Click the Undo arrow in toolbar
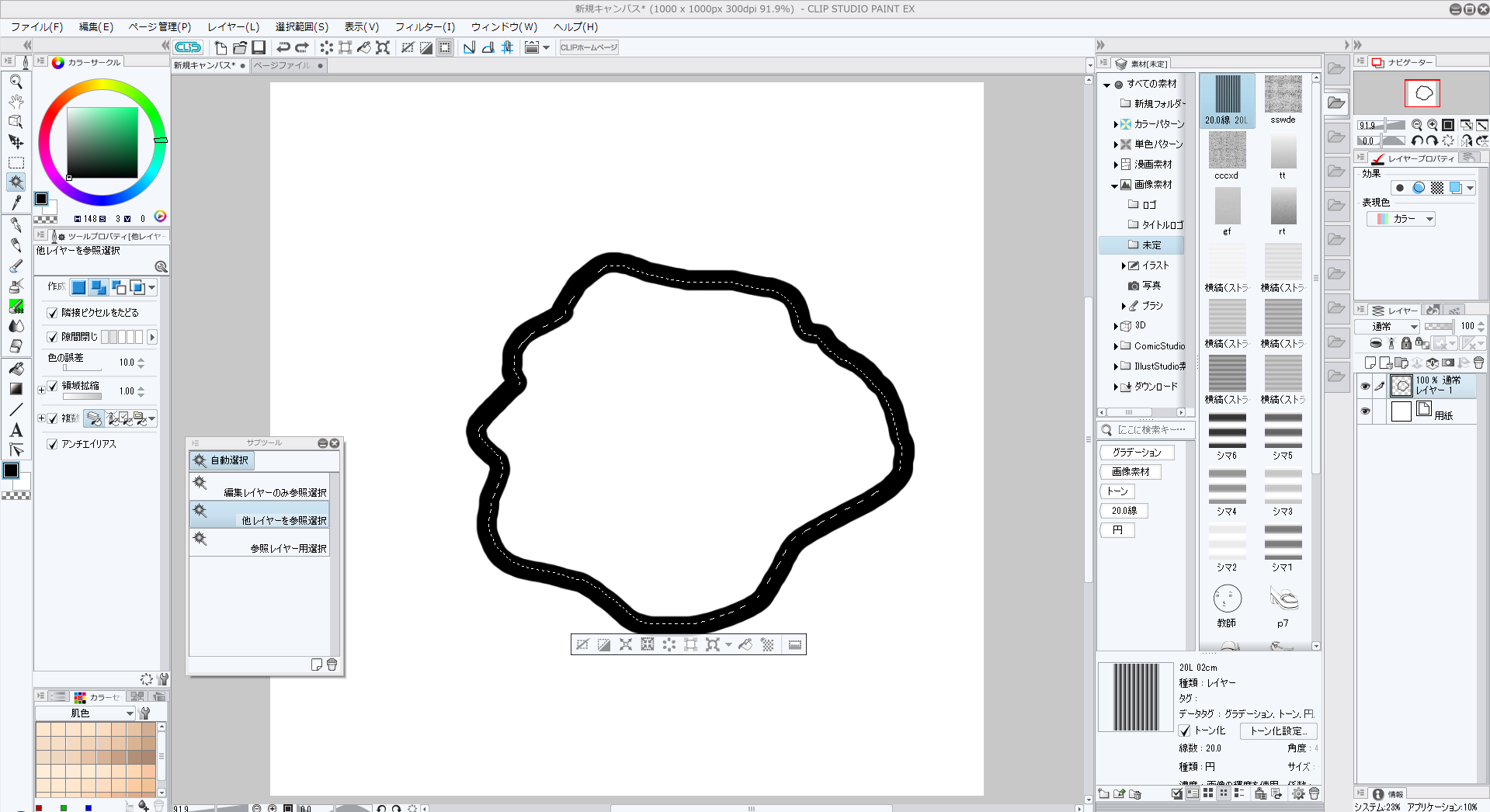Image resolution: width=1490 pixels, height=812 pixels. (283, 47)
